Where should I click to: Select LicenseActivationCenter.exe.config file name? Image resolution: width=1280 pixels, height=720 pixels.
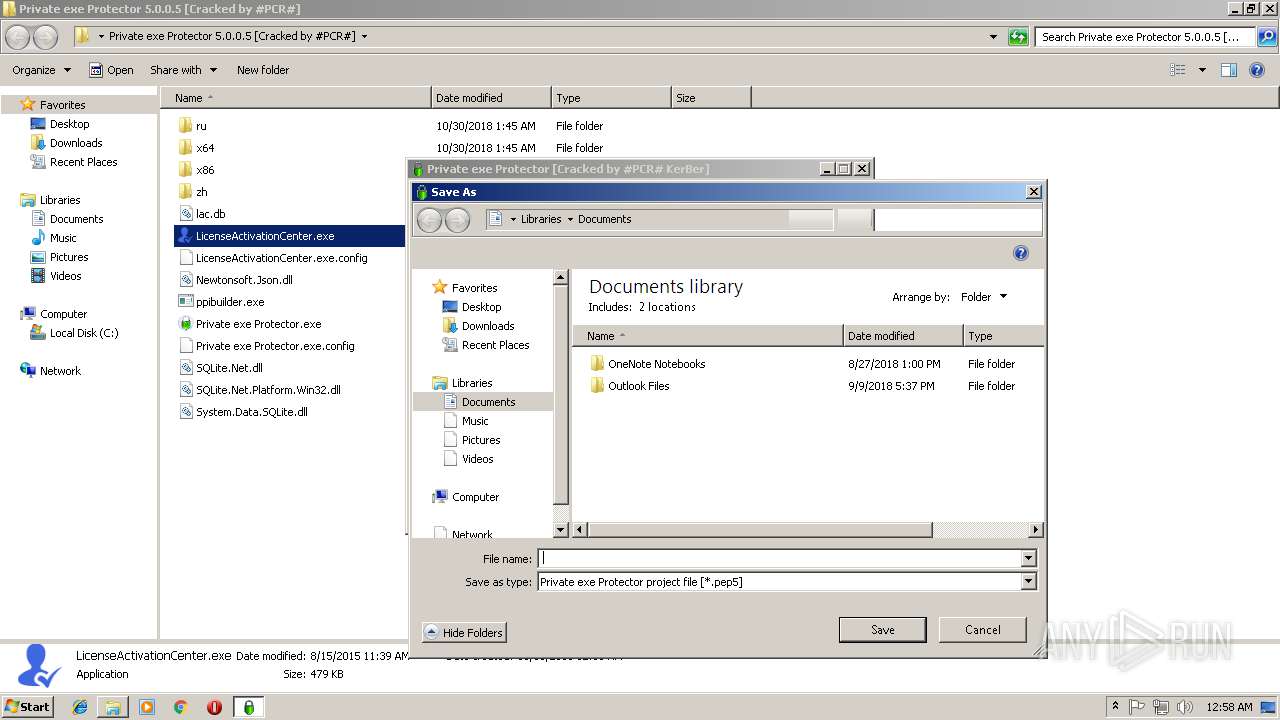(x=282, y=258)
